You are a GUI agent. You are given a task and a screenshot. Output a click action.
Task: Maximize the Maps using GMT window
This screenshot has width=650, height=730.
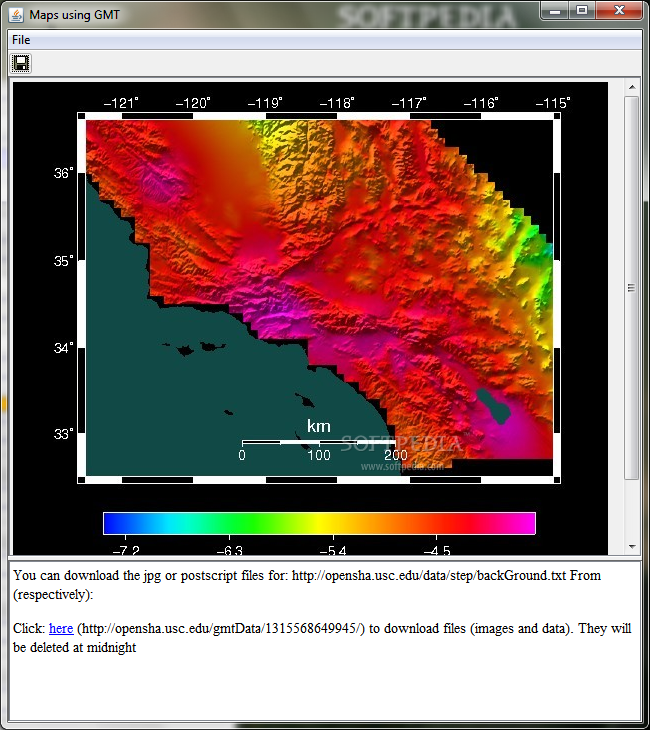pos(582,10)
